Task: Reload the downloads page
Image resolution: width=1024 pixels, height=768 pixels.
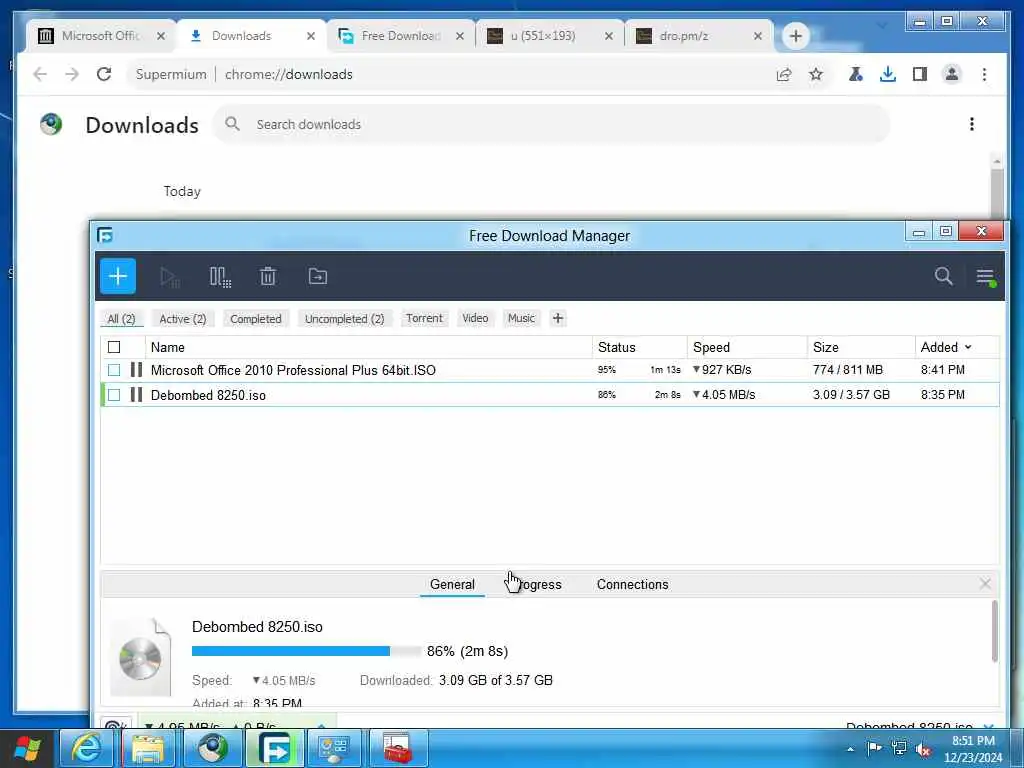Action: click(x=104, y=74)
